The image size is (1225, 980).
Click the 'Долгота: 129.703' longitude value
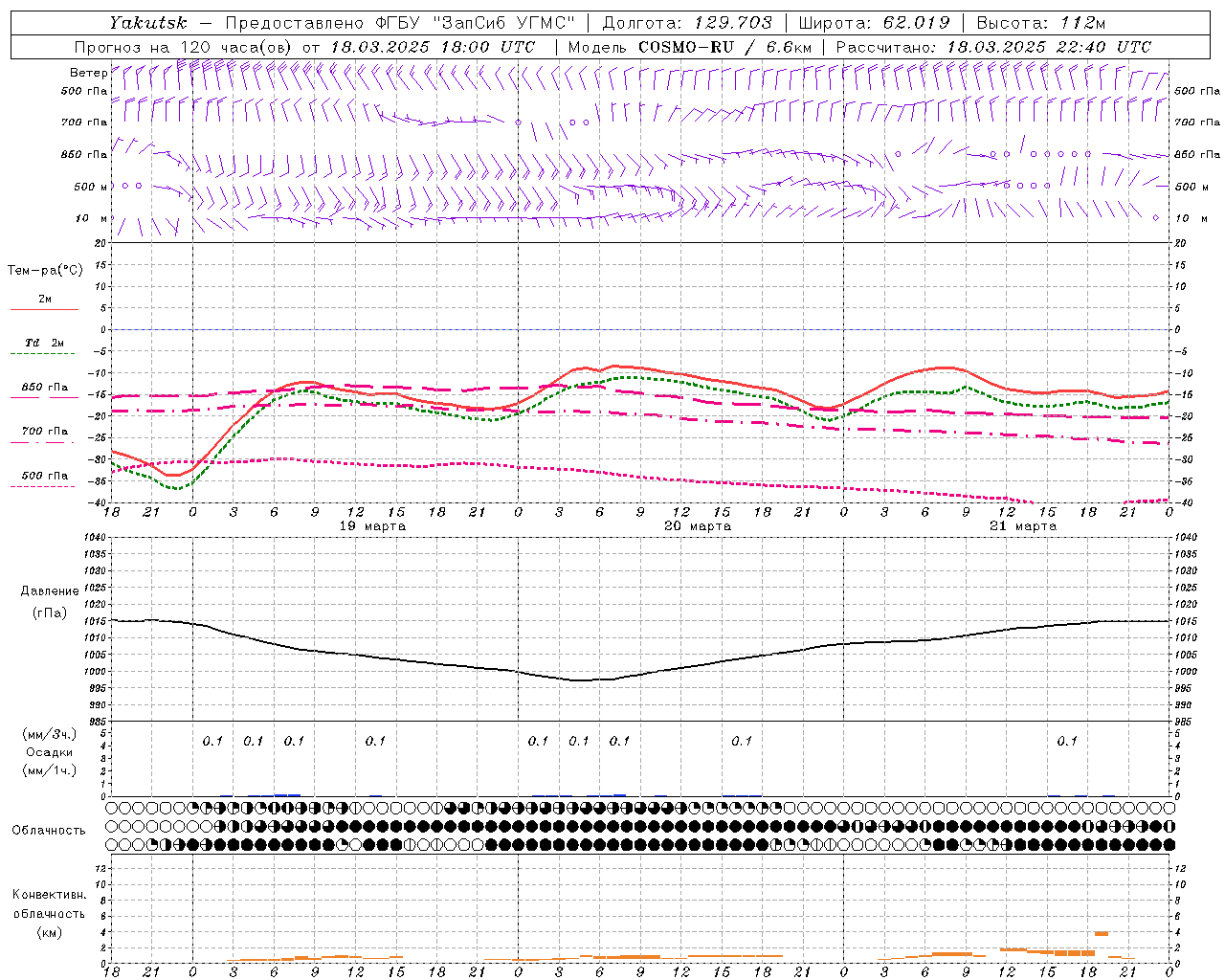click(x=686, y=22)
